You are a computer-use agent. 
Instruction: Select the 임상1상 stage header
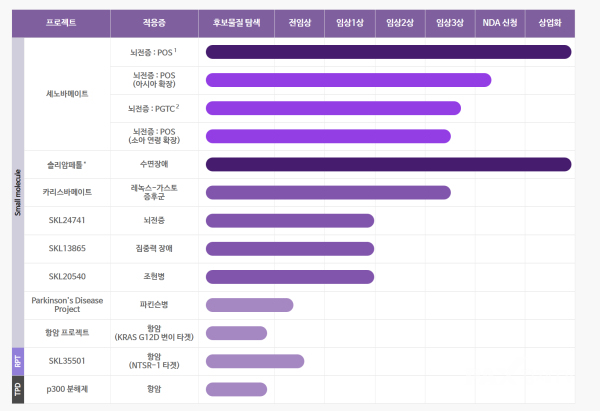350,23
